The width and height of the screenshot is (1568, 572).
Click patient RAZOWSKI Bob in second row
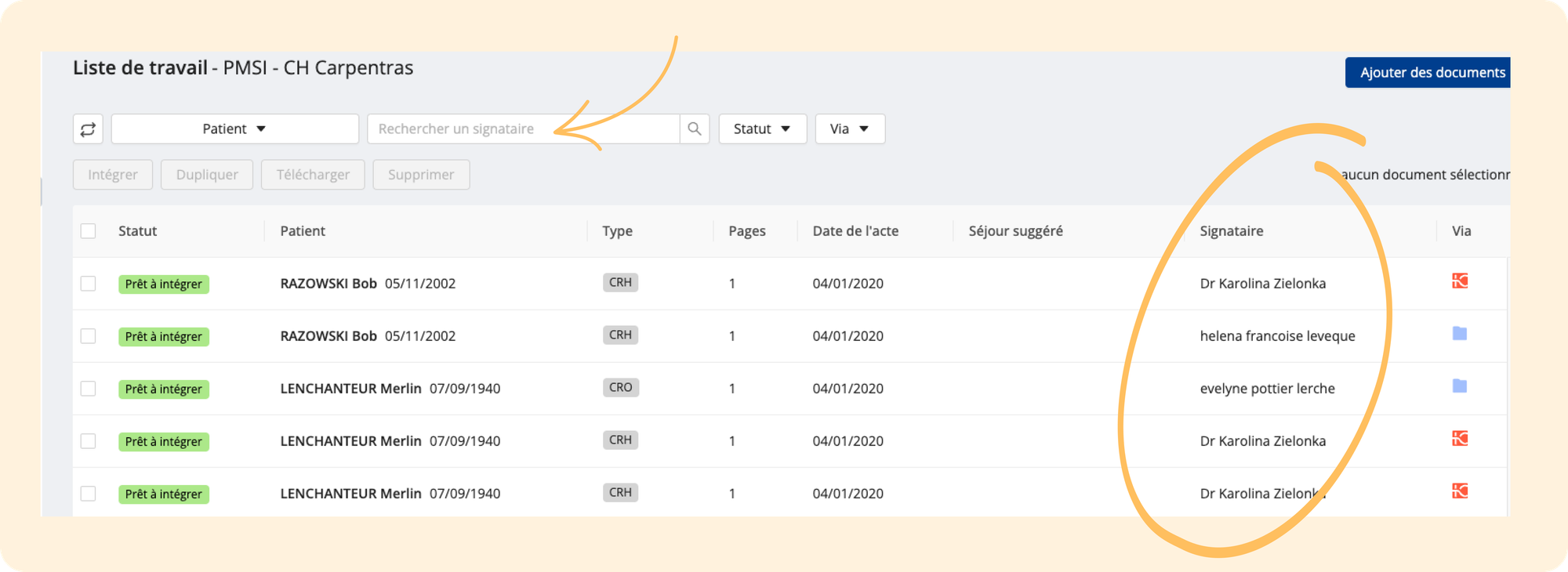[x=328, y=336]
